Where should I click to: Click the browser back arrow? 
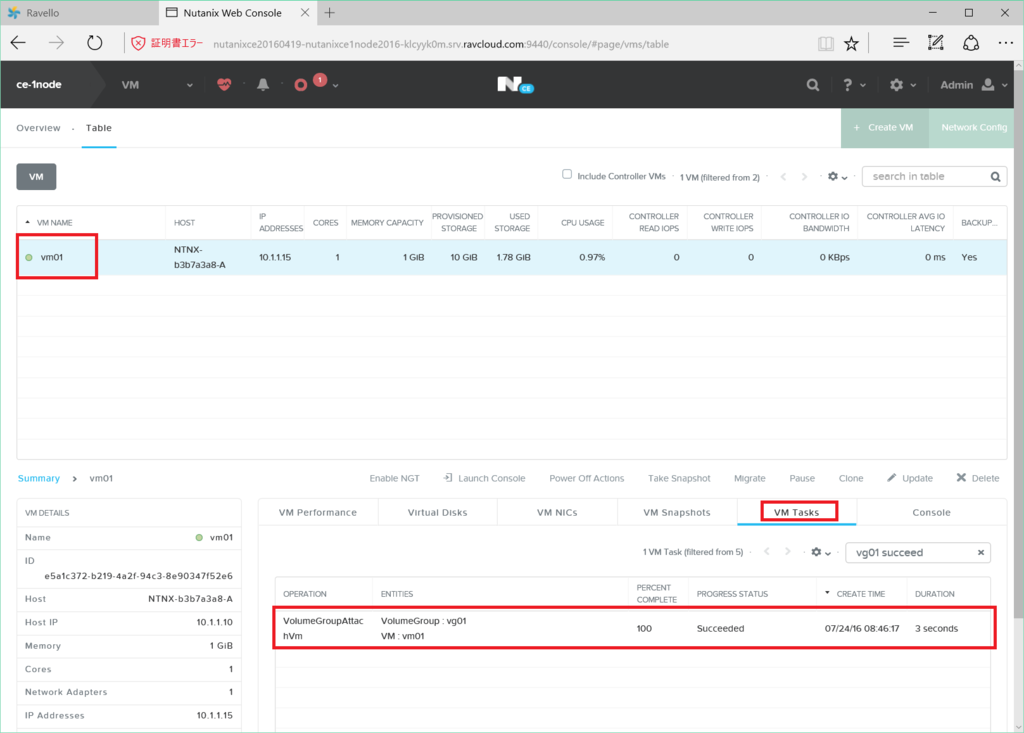(18, 44)
